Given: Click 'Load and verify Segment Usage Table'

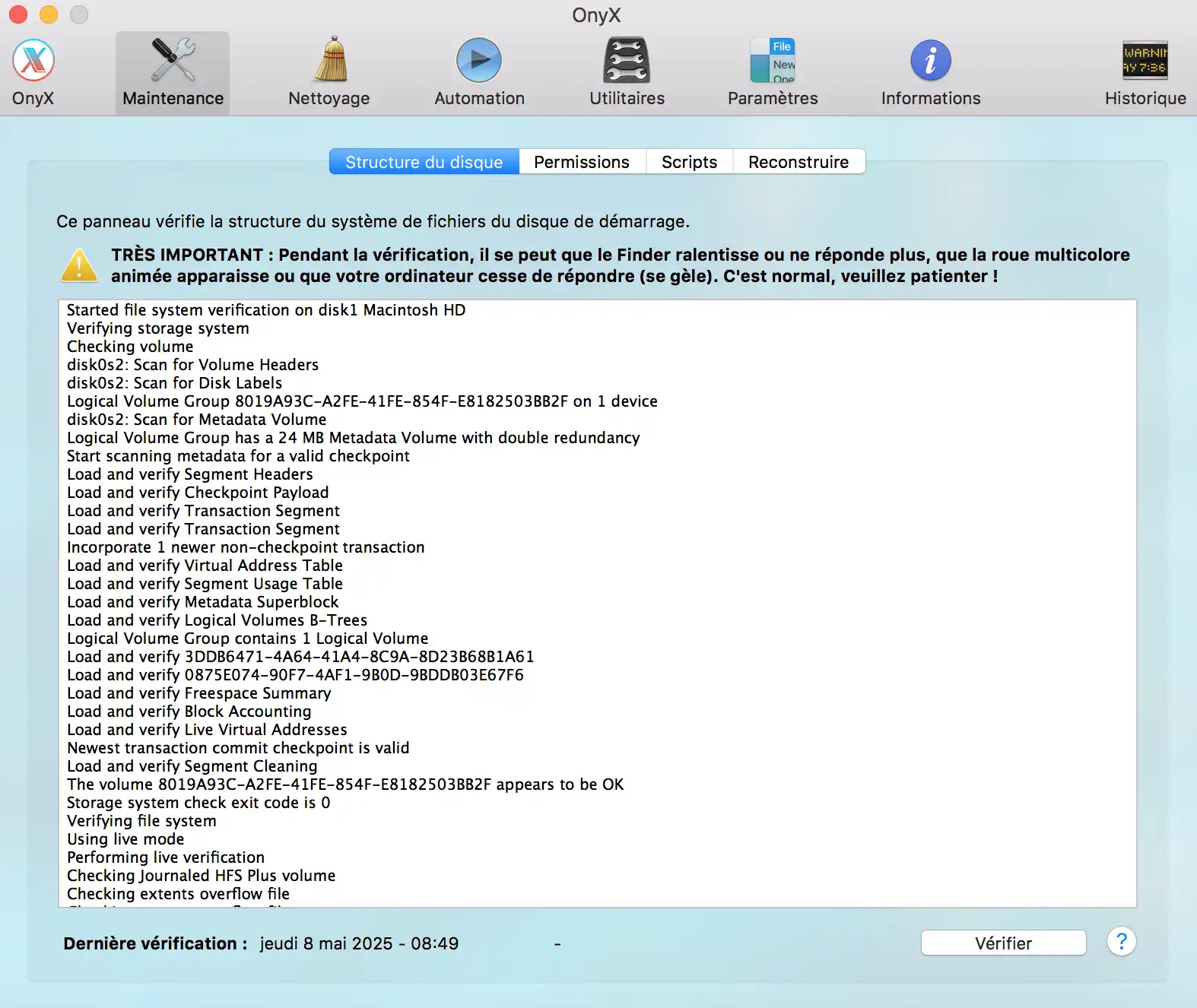Looking at the screenshot, I should 205,584.
